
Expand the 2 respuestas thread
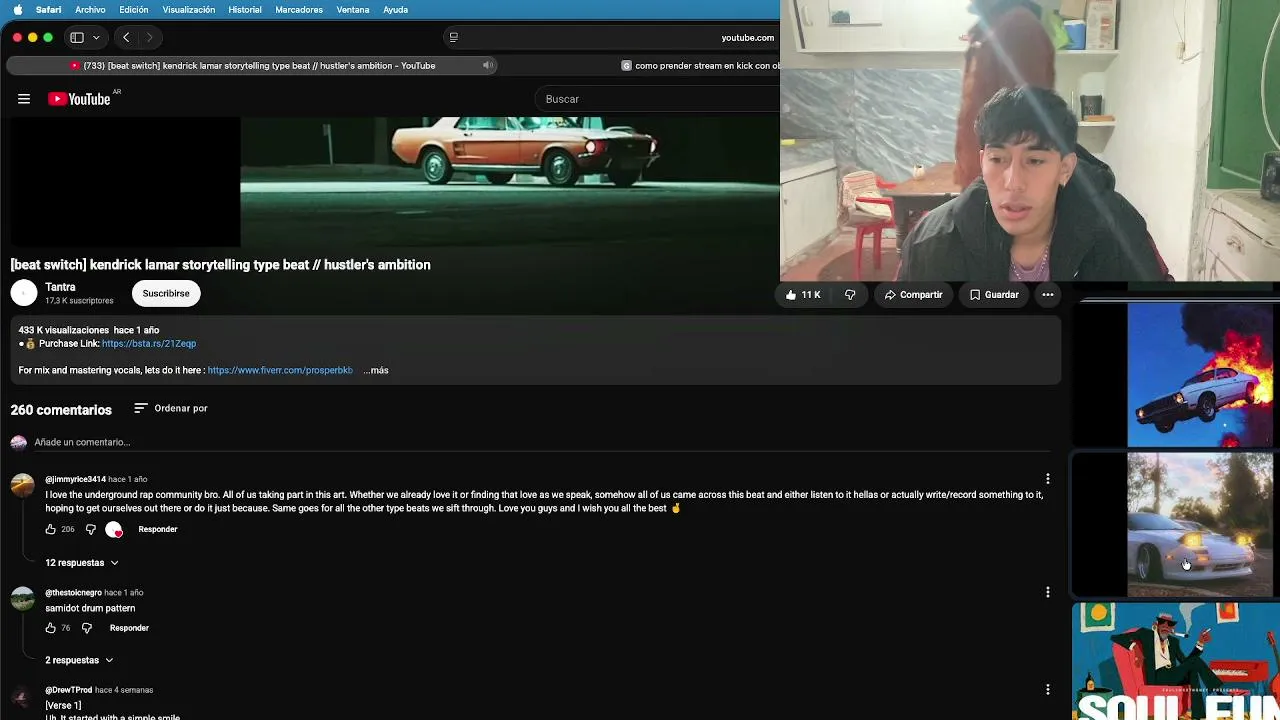pos(79,660)
